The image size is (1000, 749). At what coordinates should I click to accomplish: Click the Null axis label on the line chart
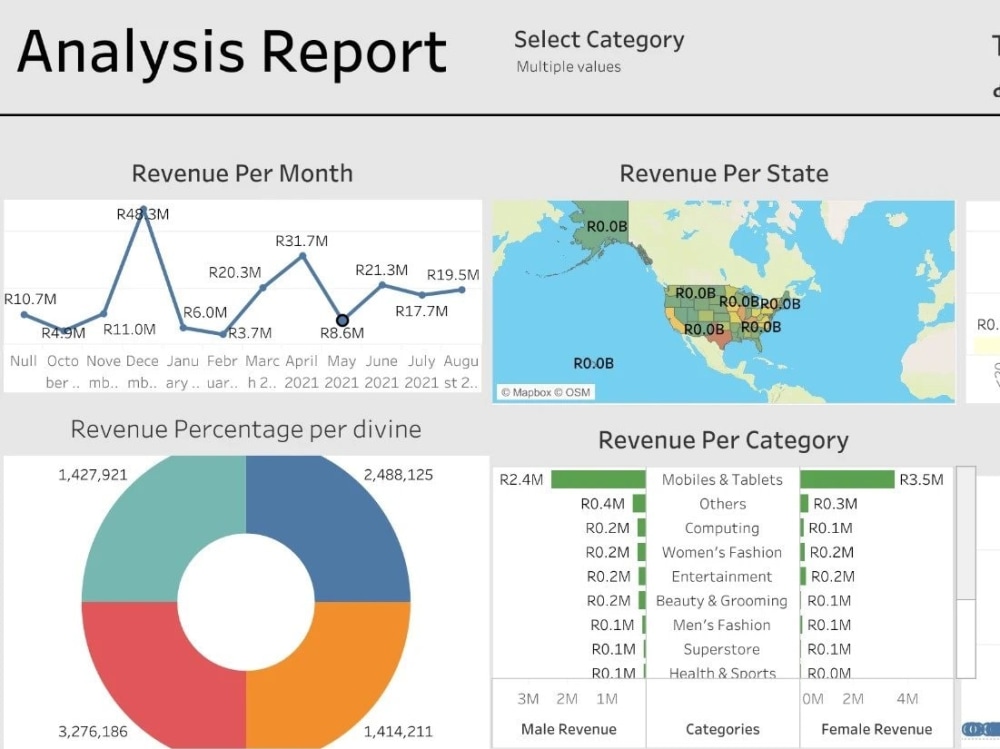[22, 361]
